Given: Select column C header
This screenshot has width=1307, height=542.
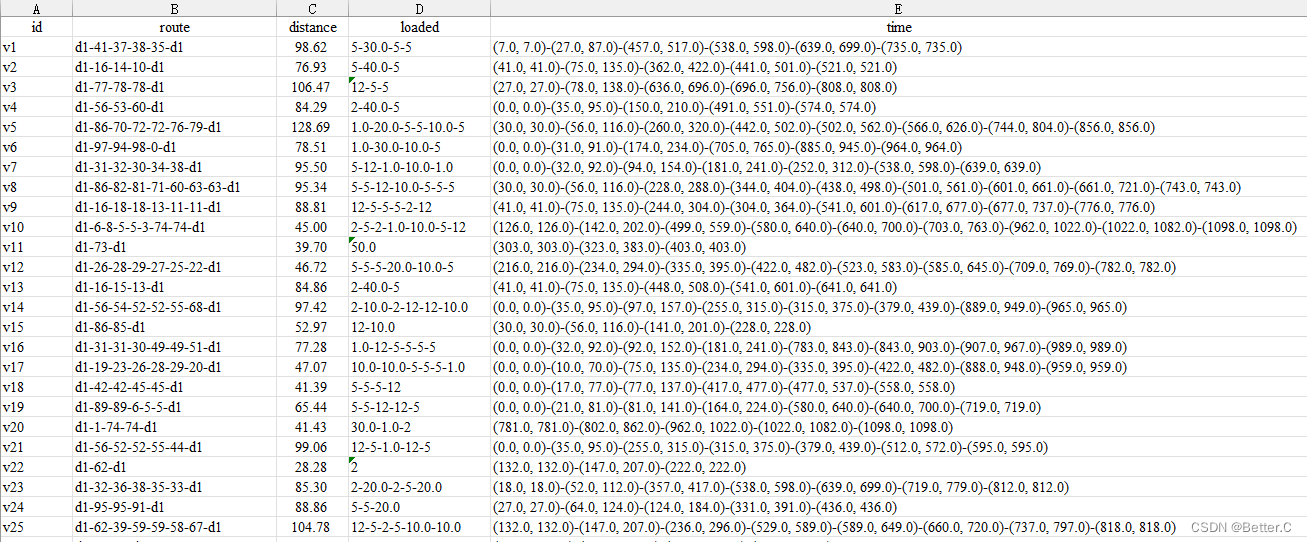Looking at the screenshot, I should [312, 8].
